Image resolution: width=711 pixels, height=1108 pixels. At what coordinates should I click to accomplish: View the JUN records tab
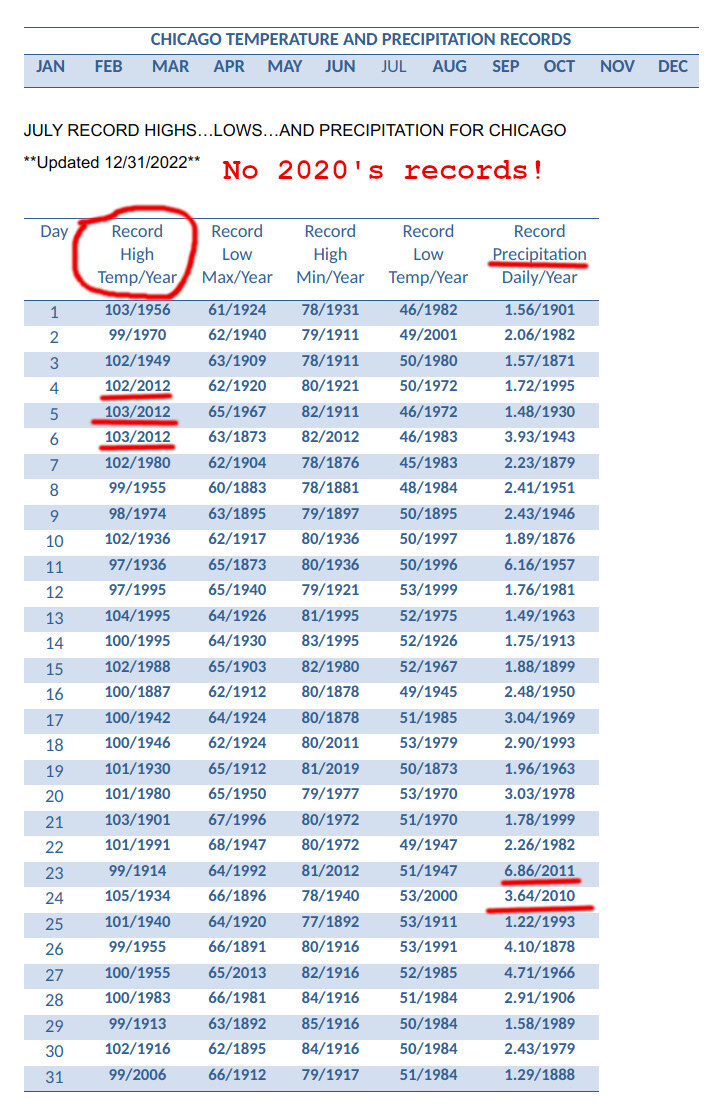pyautogui.click(x=340, y=66)
